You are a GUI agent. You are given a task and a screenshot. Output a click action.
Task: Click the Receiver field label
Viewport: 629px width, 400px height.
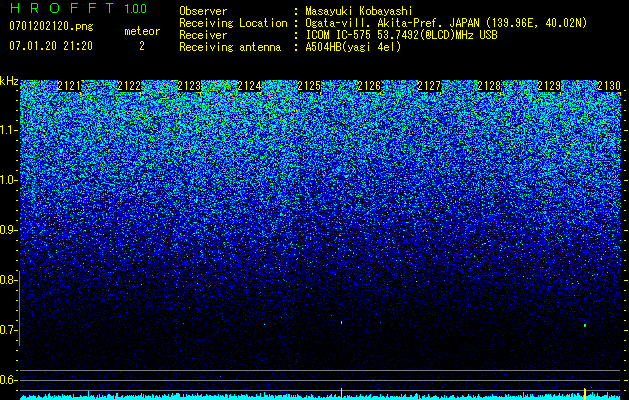[x=203, y=35]
